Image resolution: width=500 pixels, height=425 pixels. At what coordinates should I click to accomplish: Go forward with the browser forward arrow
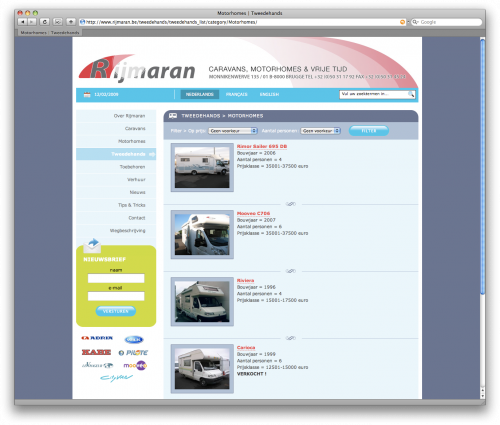tap(32, 22)
